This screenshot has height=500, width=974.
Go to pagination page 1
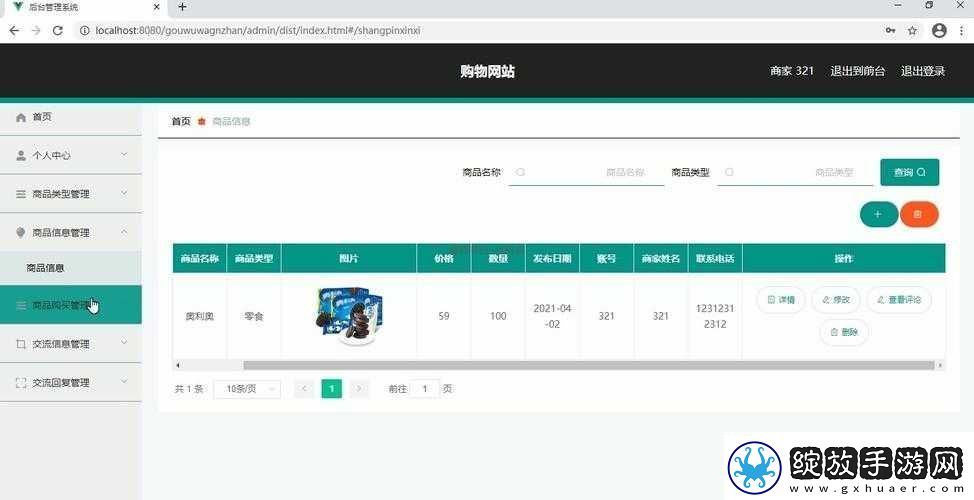pyautogui.click(x=332, y=389)
